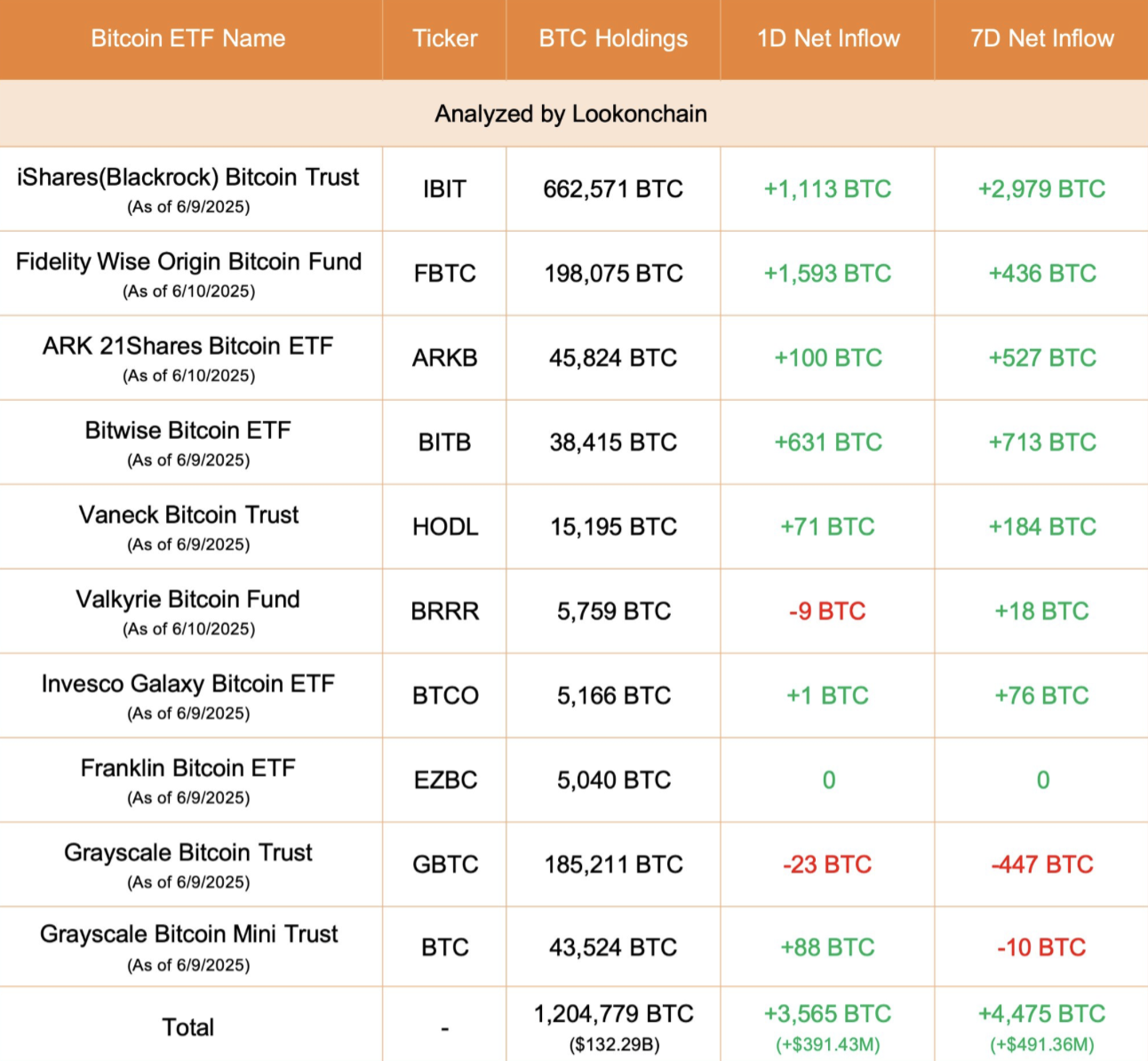Click the Bitcoin ETF Name column header
The height and width of the screenshot is (1061, 1148).
[188, 38]
